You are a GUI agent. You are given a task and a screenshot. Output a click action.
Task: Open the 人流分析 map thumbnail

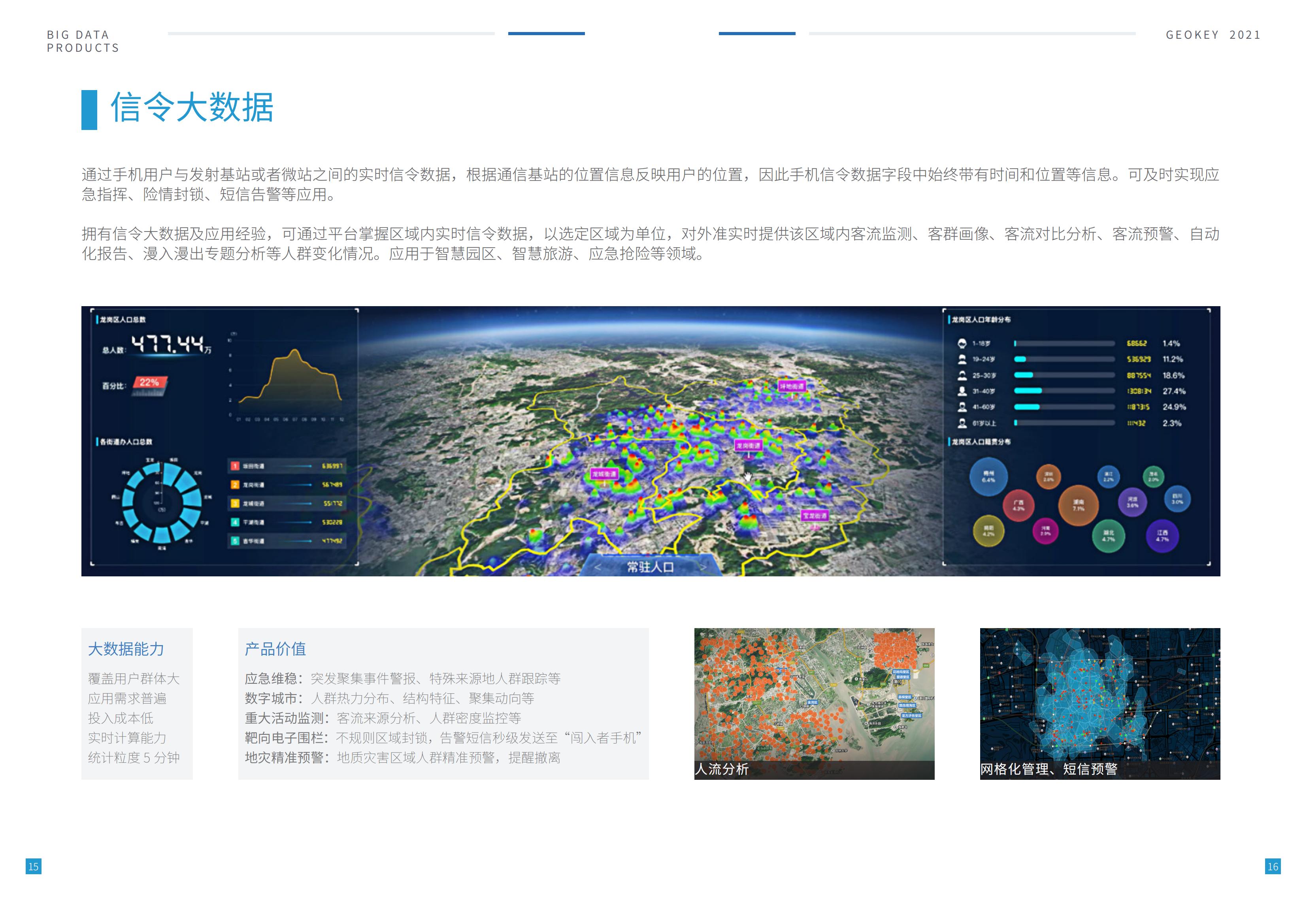pos(814,703)
